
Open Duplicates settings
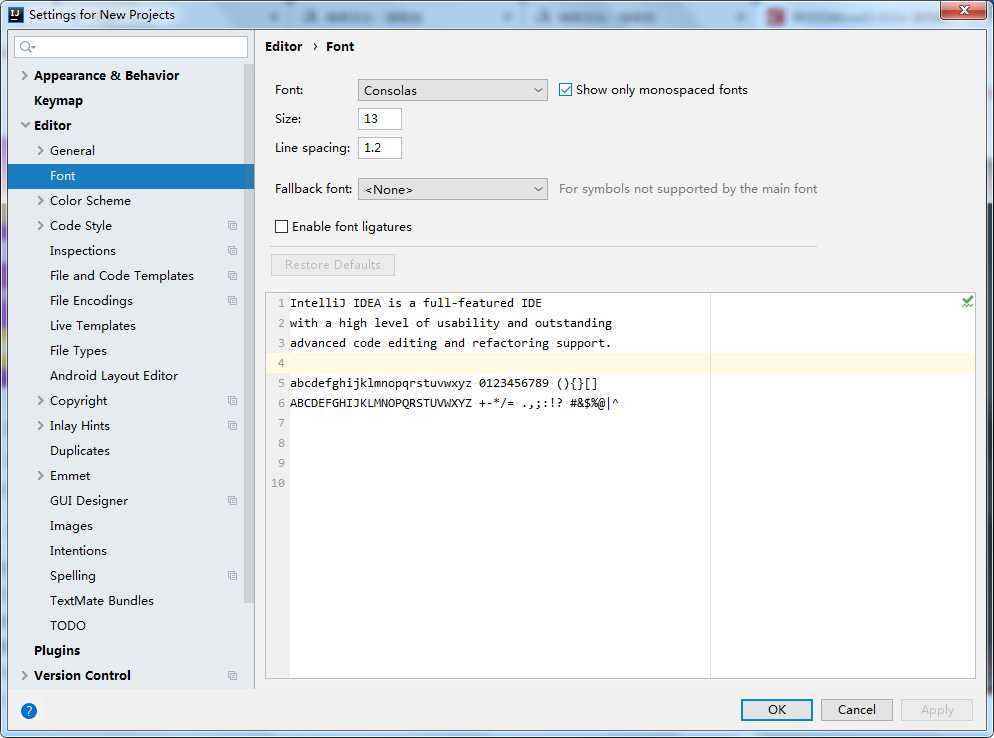80,451
